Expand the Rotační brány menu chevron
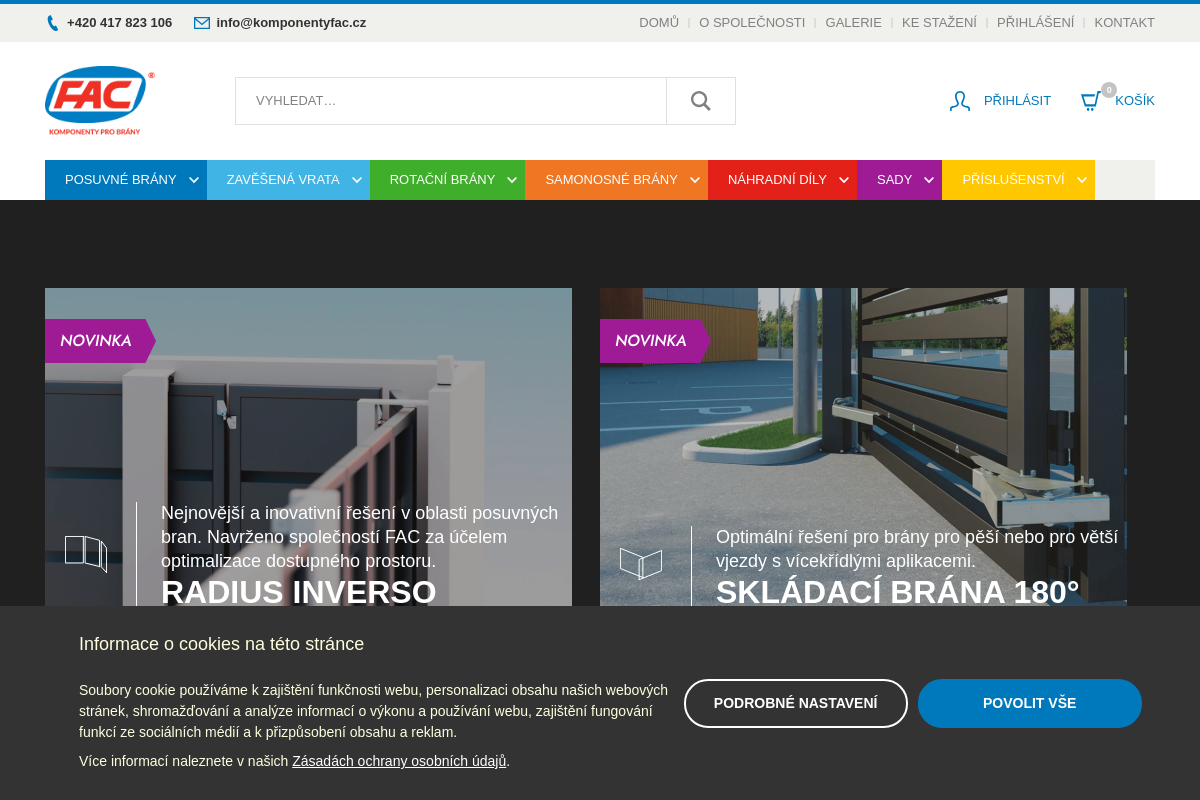The image size is (1200, 800). click(512, 180)
